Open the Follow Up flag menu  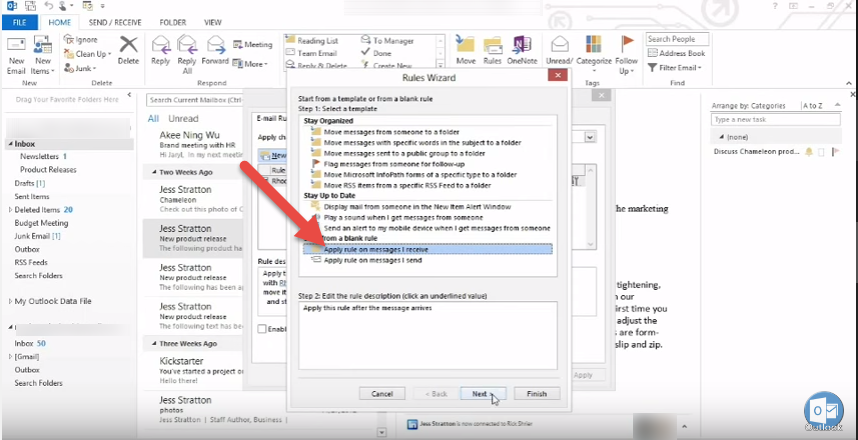(x=627, y=55)
